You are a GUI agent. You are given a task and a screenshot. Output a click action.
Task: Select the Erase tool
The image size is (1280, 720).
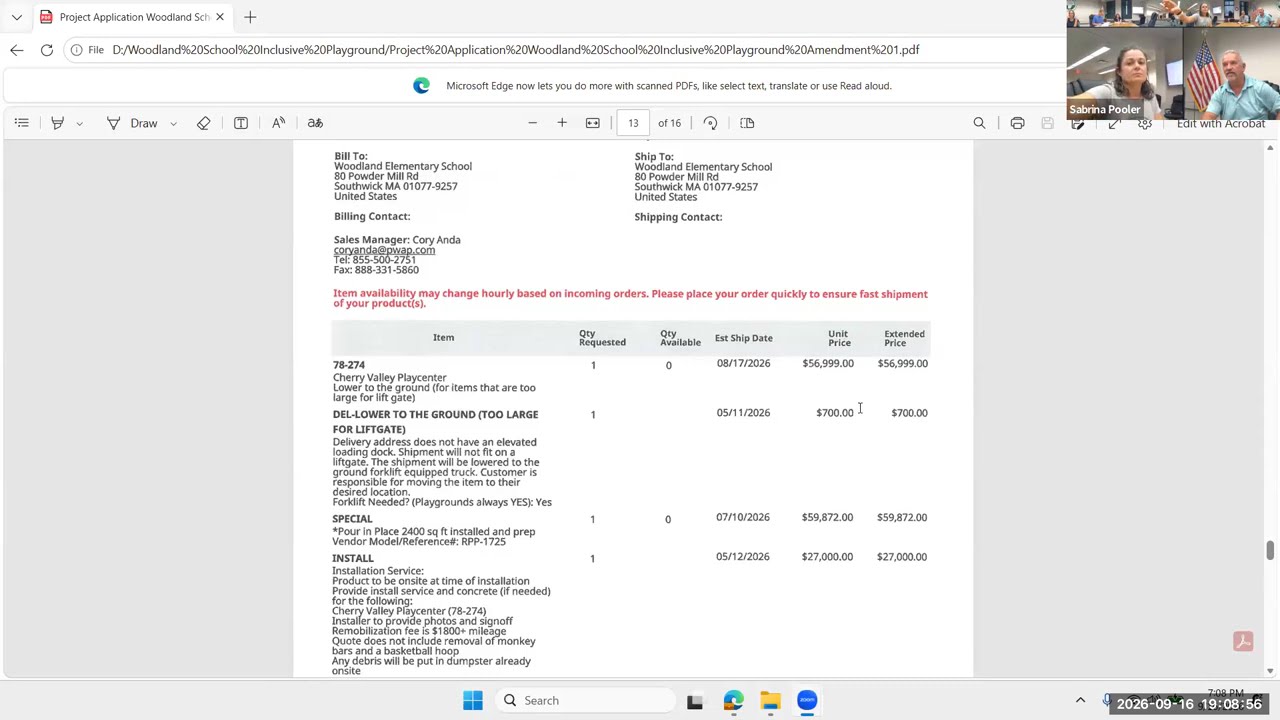click(204, 123)
